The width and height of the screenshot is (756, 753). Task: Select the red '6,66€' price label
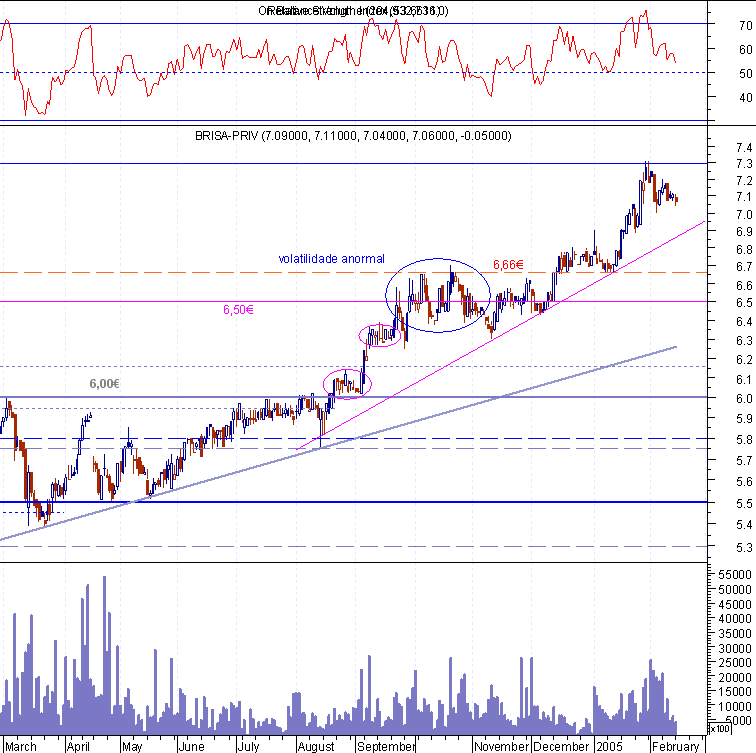(x=508, y=265)
